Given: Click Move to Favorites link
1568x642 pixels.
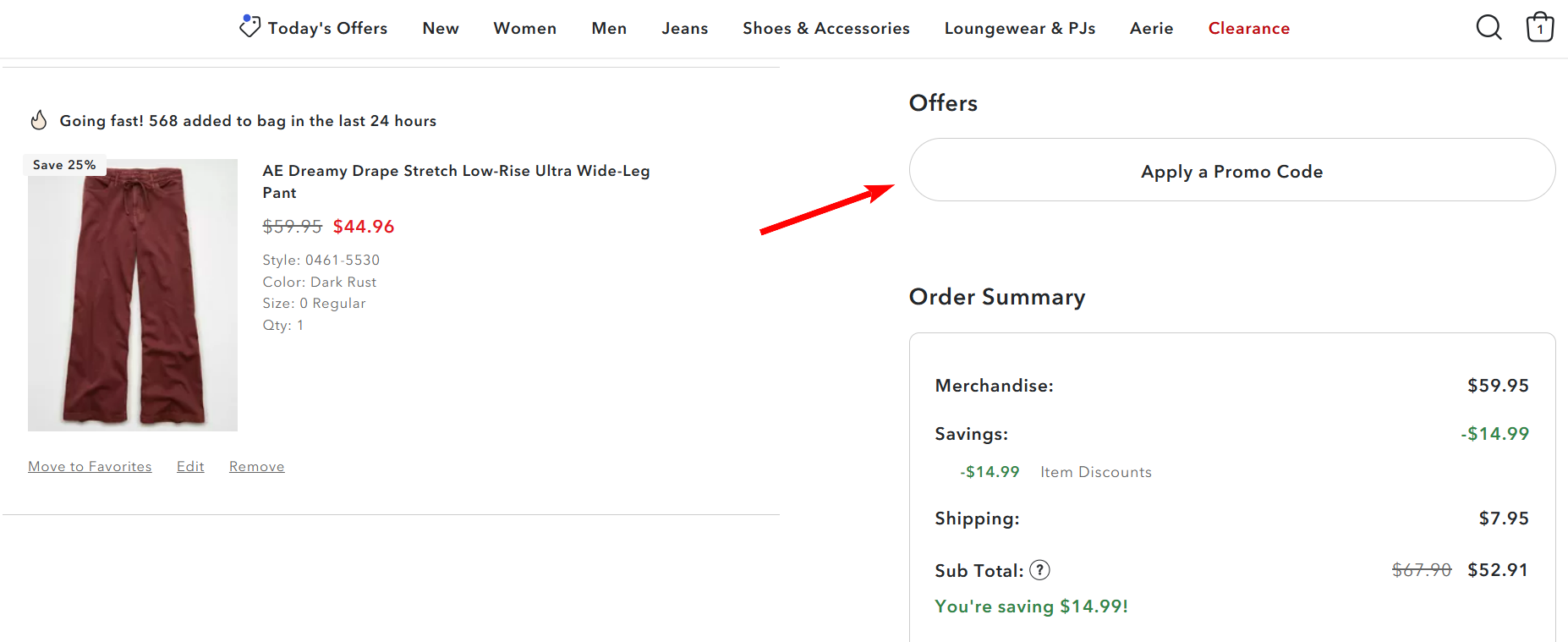Looking at the screenshot, I should pos(90,467).
